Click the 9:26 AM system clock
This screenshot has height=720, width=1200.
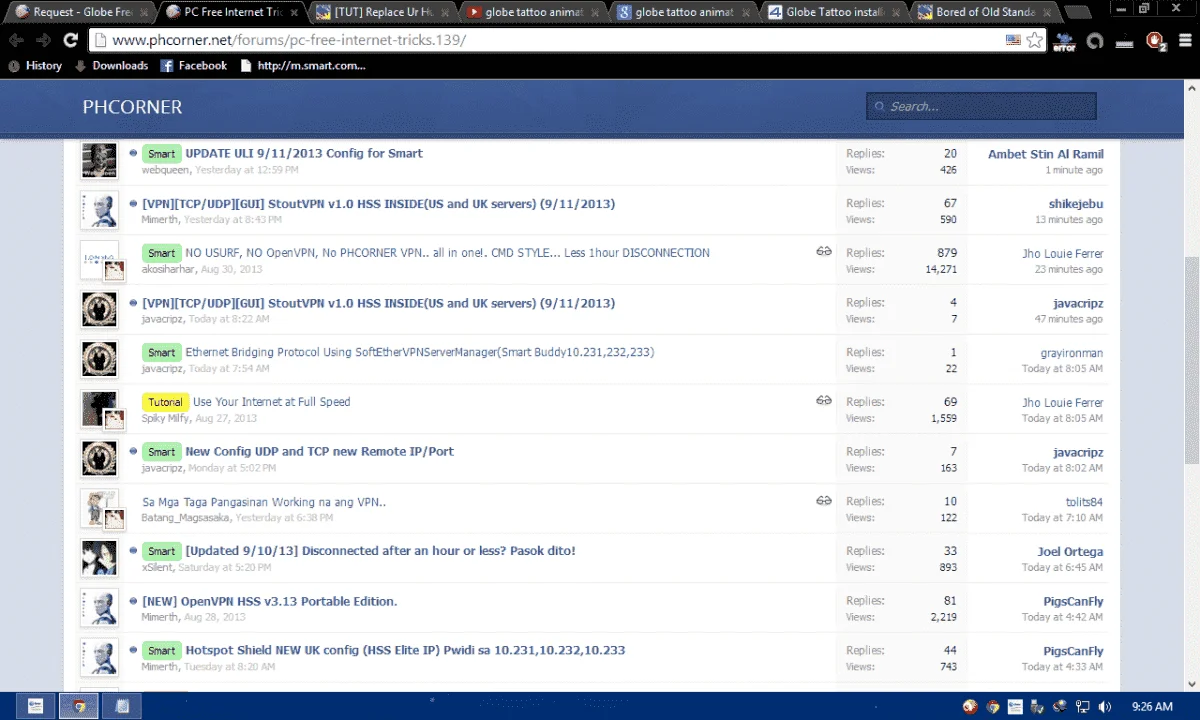[1152, 707]
